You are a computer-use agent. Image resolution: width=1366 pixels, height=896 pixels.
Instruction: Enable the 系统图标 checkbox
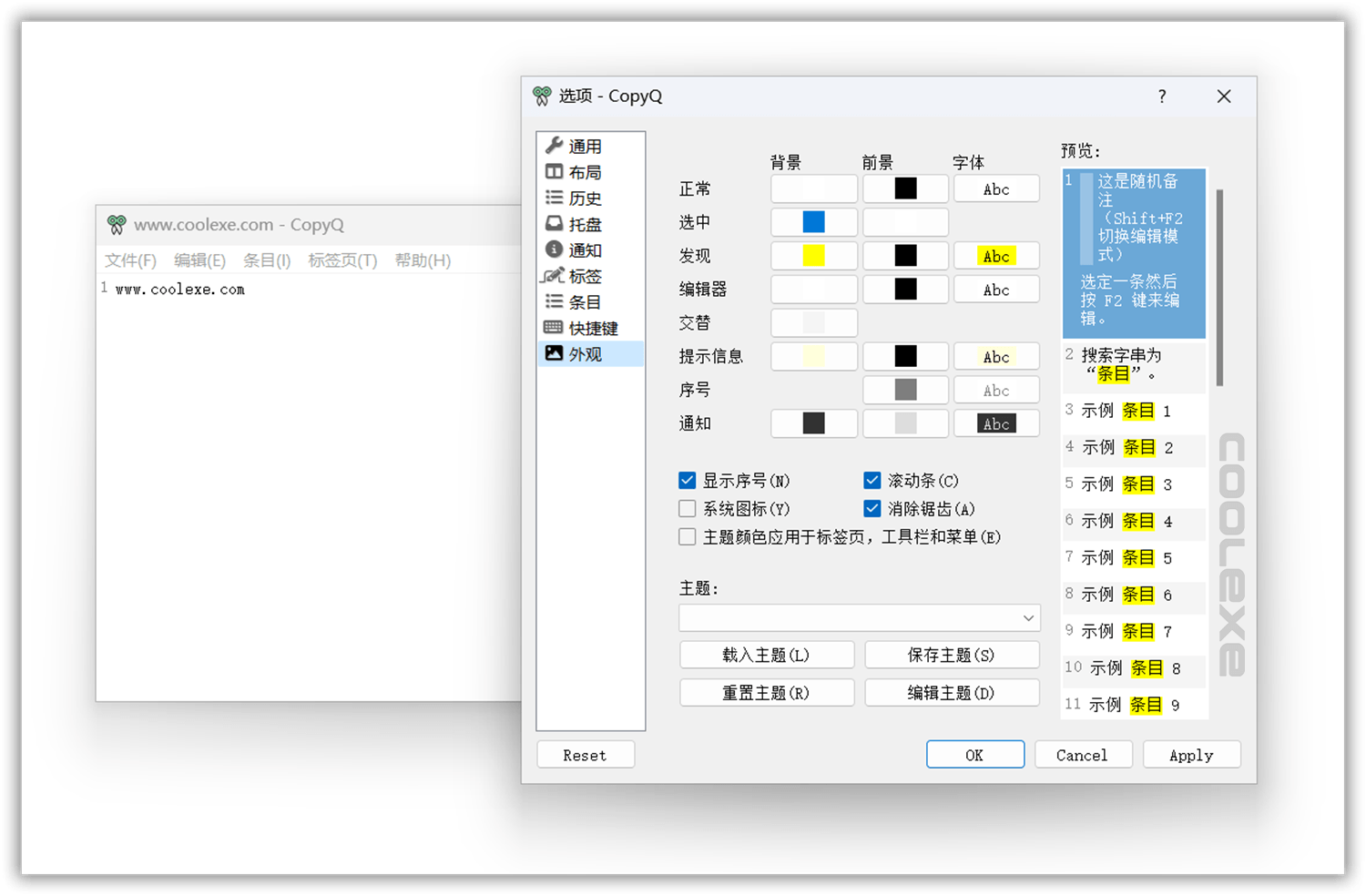(688, 508)
